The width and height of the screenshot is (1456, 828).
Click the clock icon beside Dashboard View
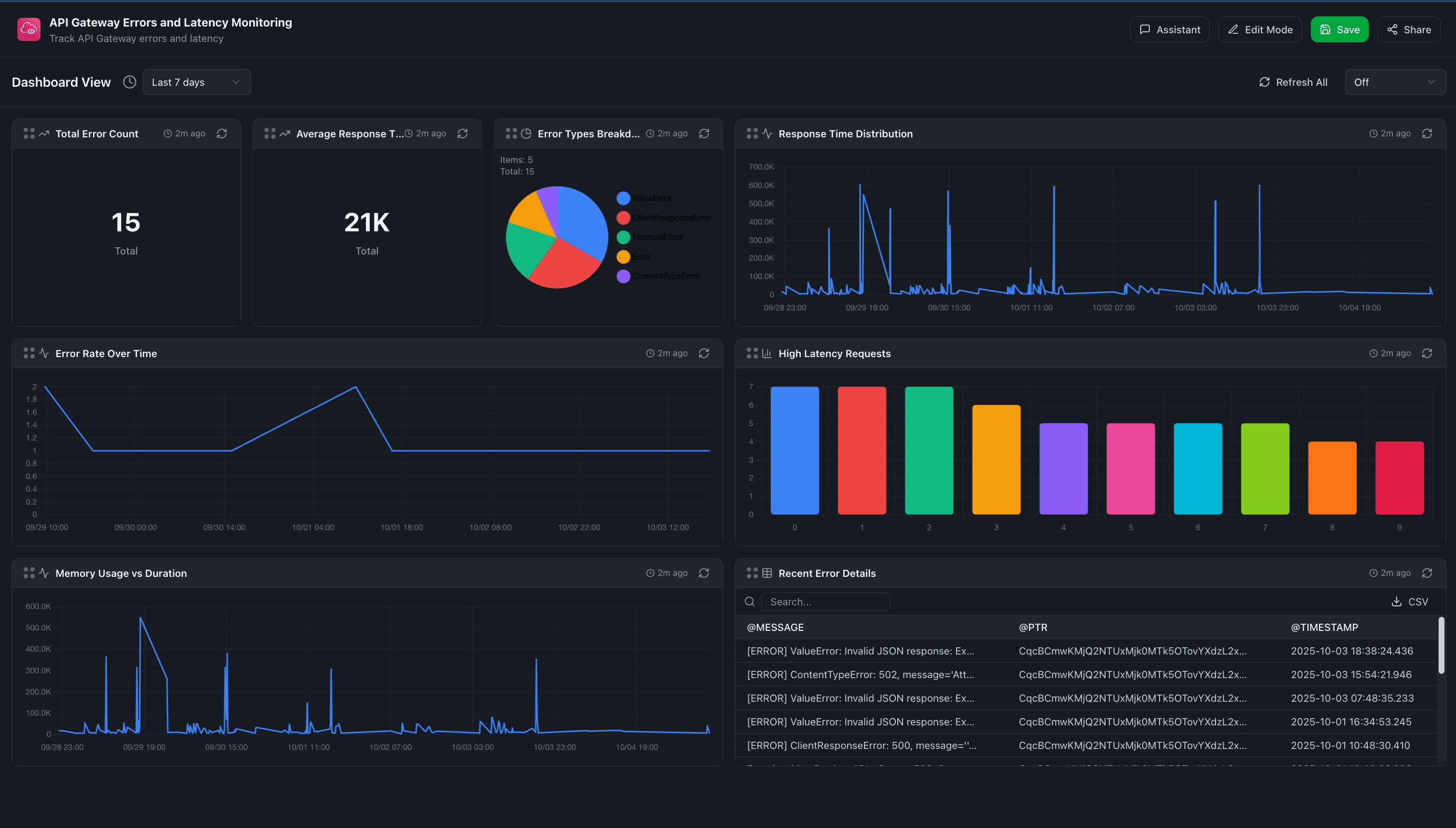click(129, 81)
